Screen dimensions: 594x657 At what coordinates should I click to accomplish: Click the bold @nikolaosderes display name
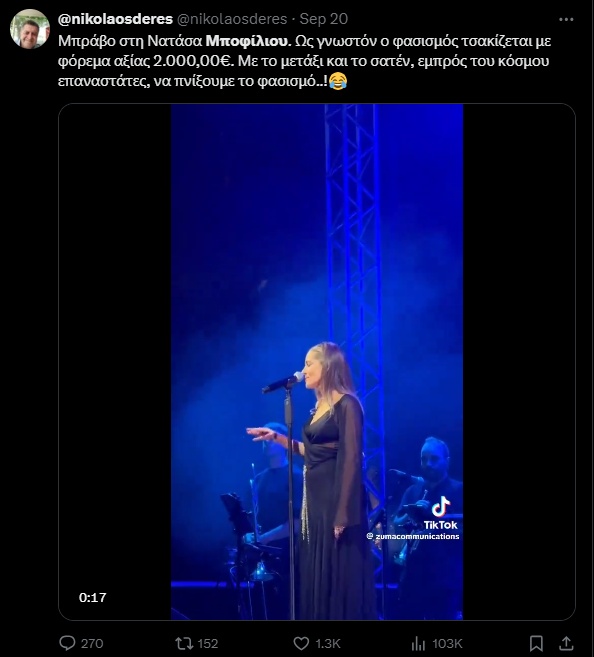pyautogui.click(x=115, y=19)
